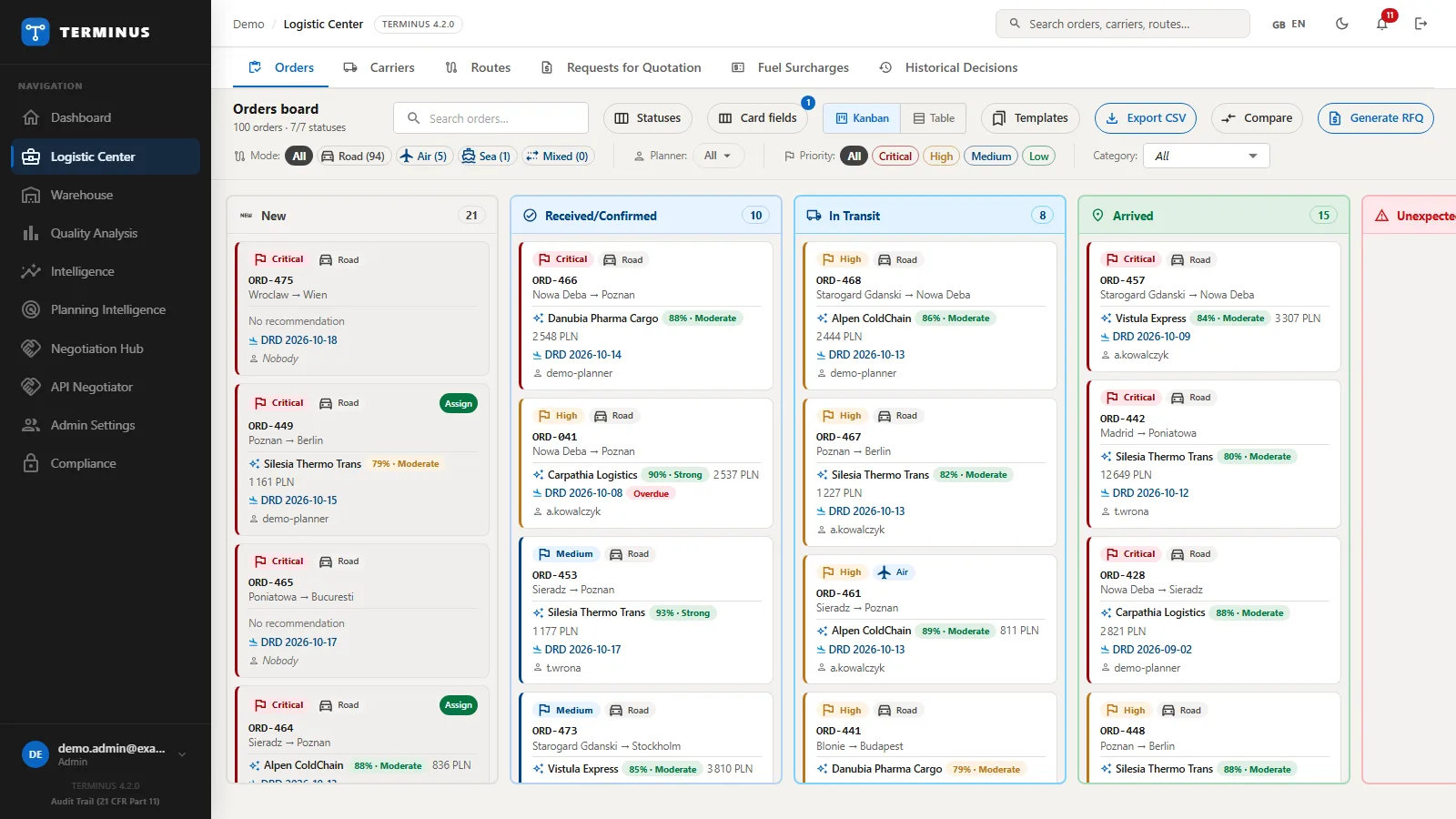Click the logout icon in header
1456x819 pixels.
click(1421, 24)
